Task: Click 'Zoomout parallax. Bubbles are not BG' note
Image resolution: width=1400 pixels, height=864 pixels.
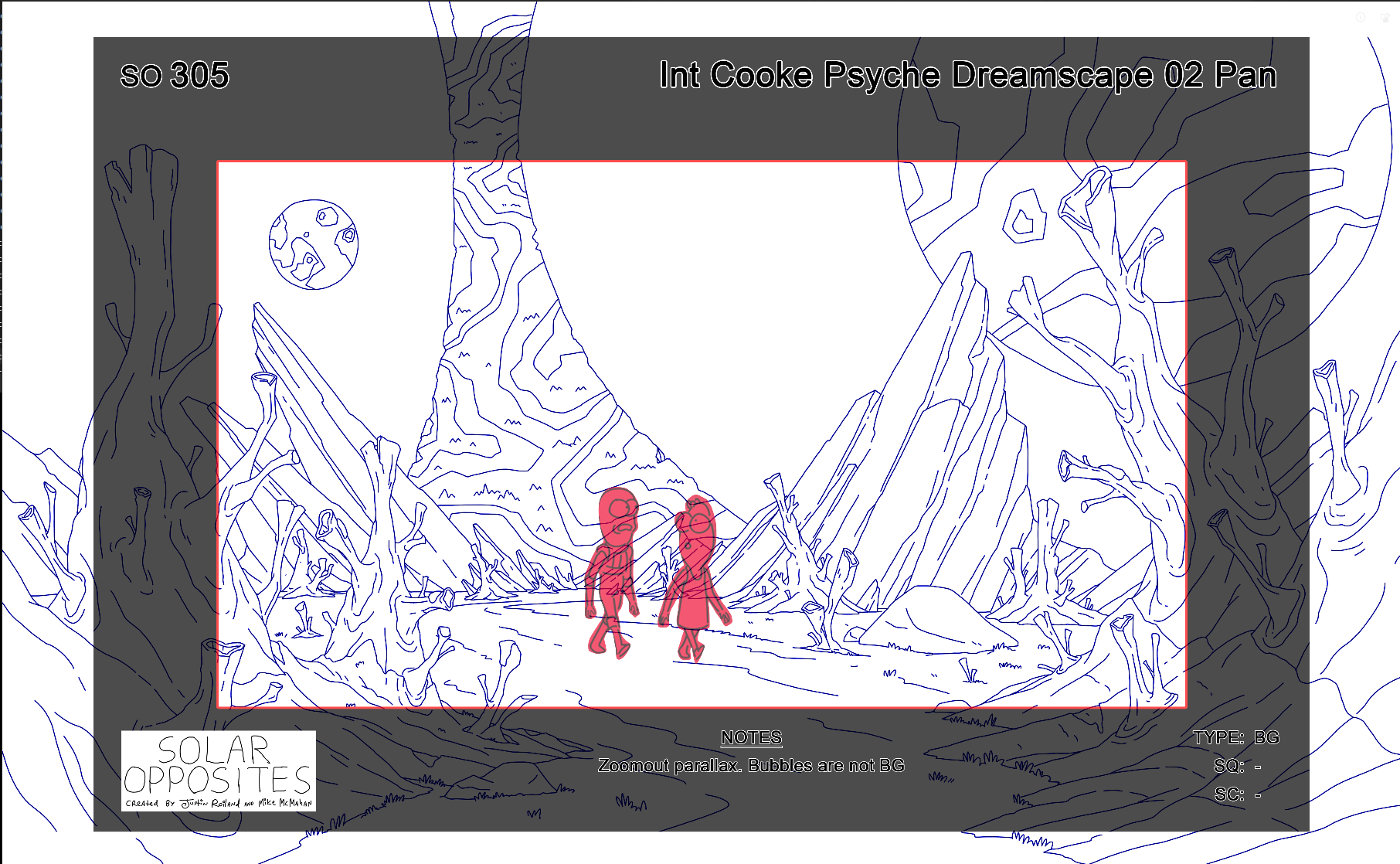Action: tap(751, 766)
